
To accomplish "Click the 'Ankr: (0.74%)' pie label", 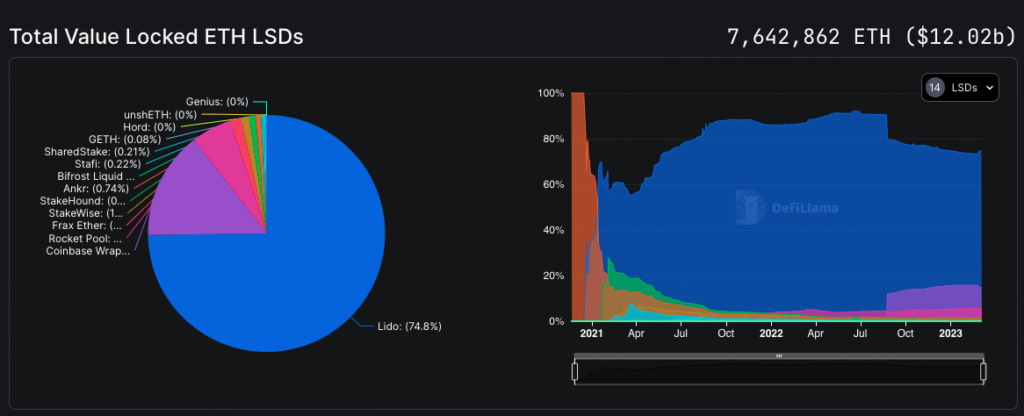I will point(96,189).
